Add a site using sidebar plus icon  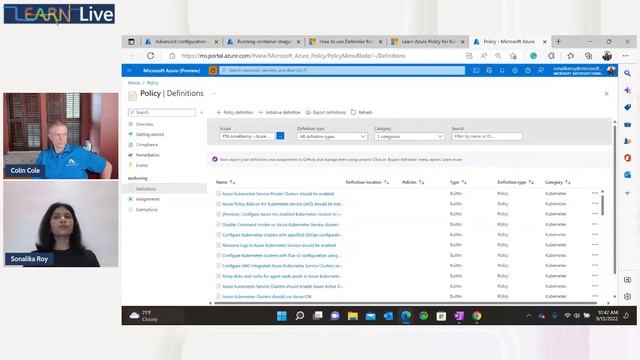[x=627, y=193]
